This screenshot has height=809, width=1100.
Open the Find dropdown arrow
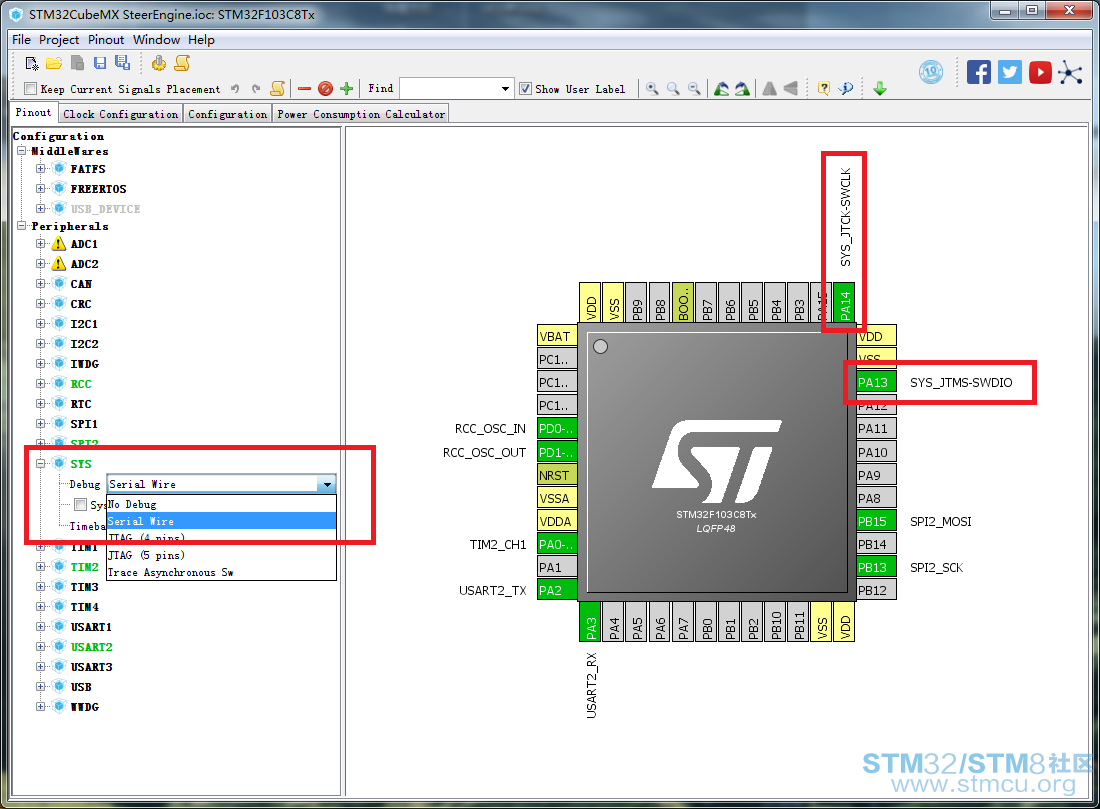(505, 88)
